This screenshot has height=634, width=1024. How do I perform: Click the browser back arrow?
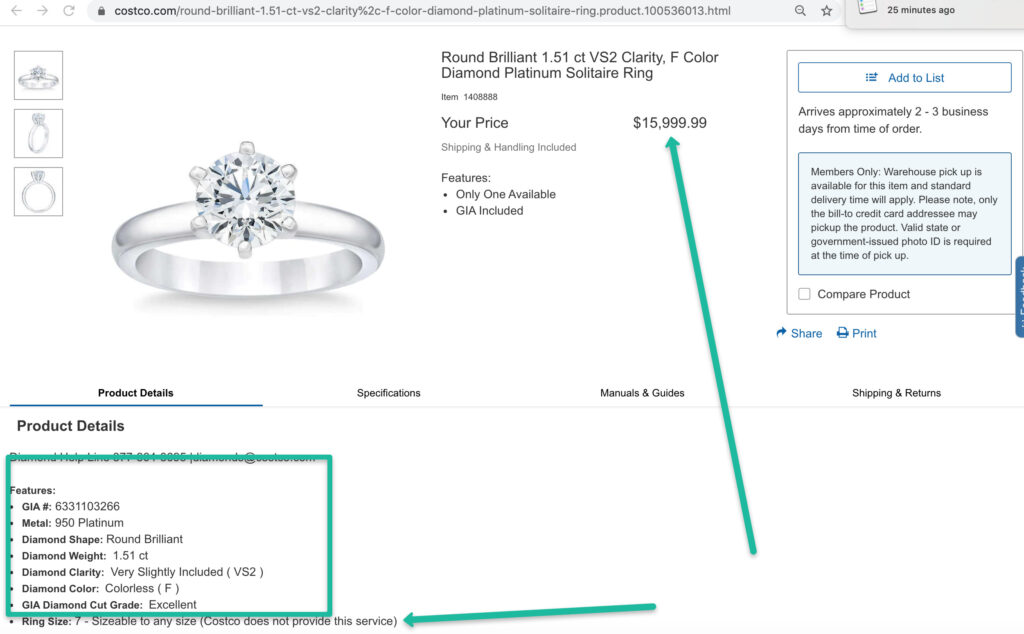pyautogui.click(x=16, y=11)
